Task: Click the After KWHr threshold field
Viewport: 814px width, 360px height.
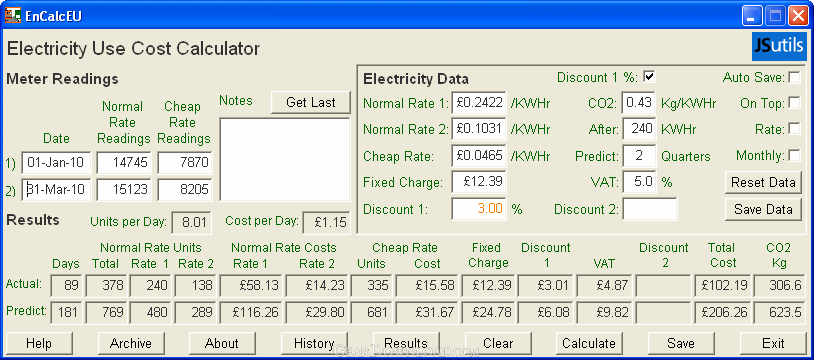Action: click(639, 129)
